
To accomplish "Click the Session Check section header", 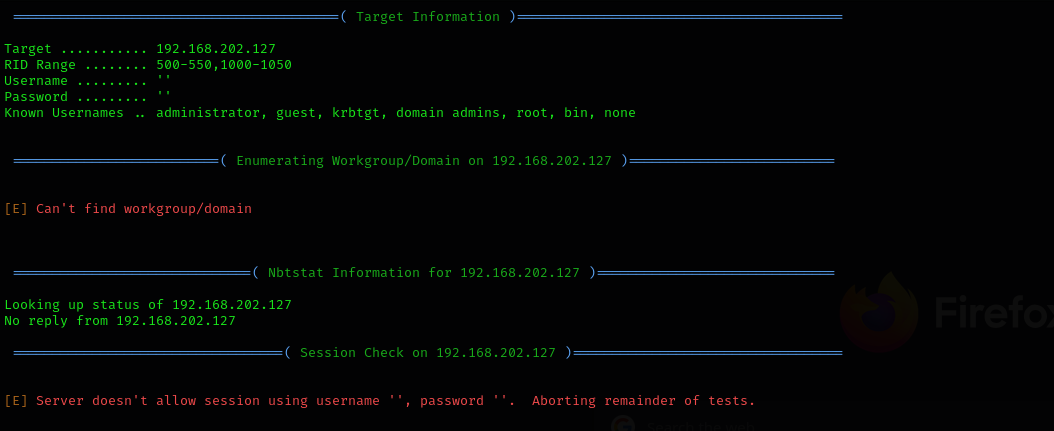I will pyautogui.click(x=427, y=353).
